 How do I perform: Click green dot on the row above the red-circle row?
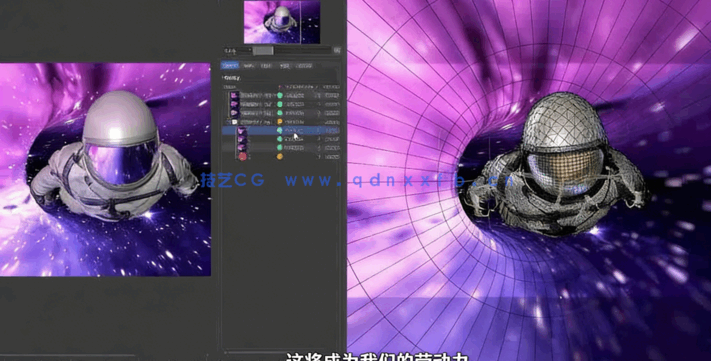point(280,147)
